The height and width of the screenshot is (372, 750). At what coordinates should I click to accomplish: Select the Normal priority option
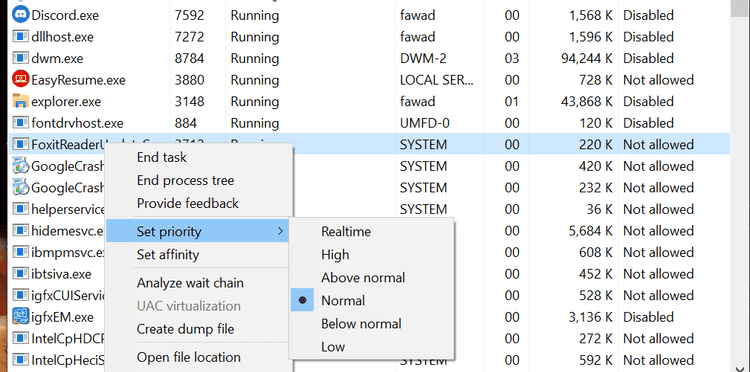coord(343,301)
